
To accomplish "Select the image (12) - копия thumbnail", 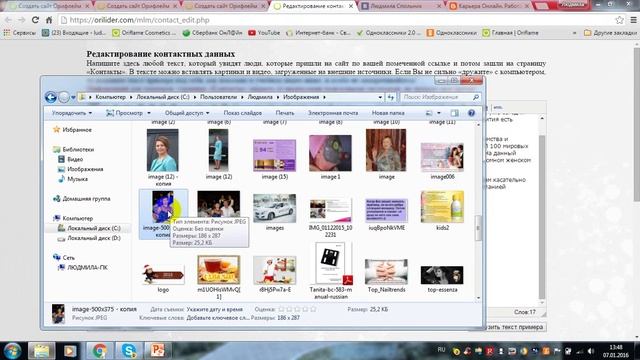I will (x=162, y=150).
